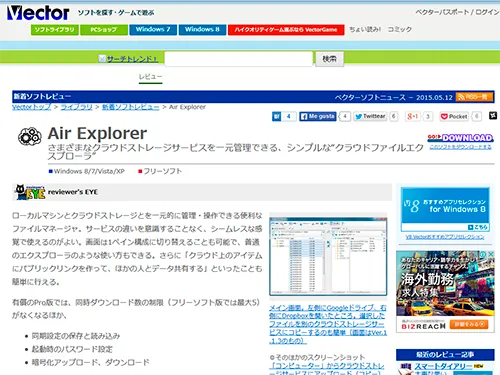Viewport: 500px width, 375px height.
Task: Focus the site search input field
Action: [239, 59]
